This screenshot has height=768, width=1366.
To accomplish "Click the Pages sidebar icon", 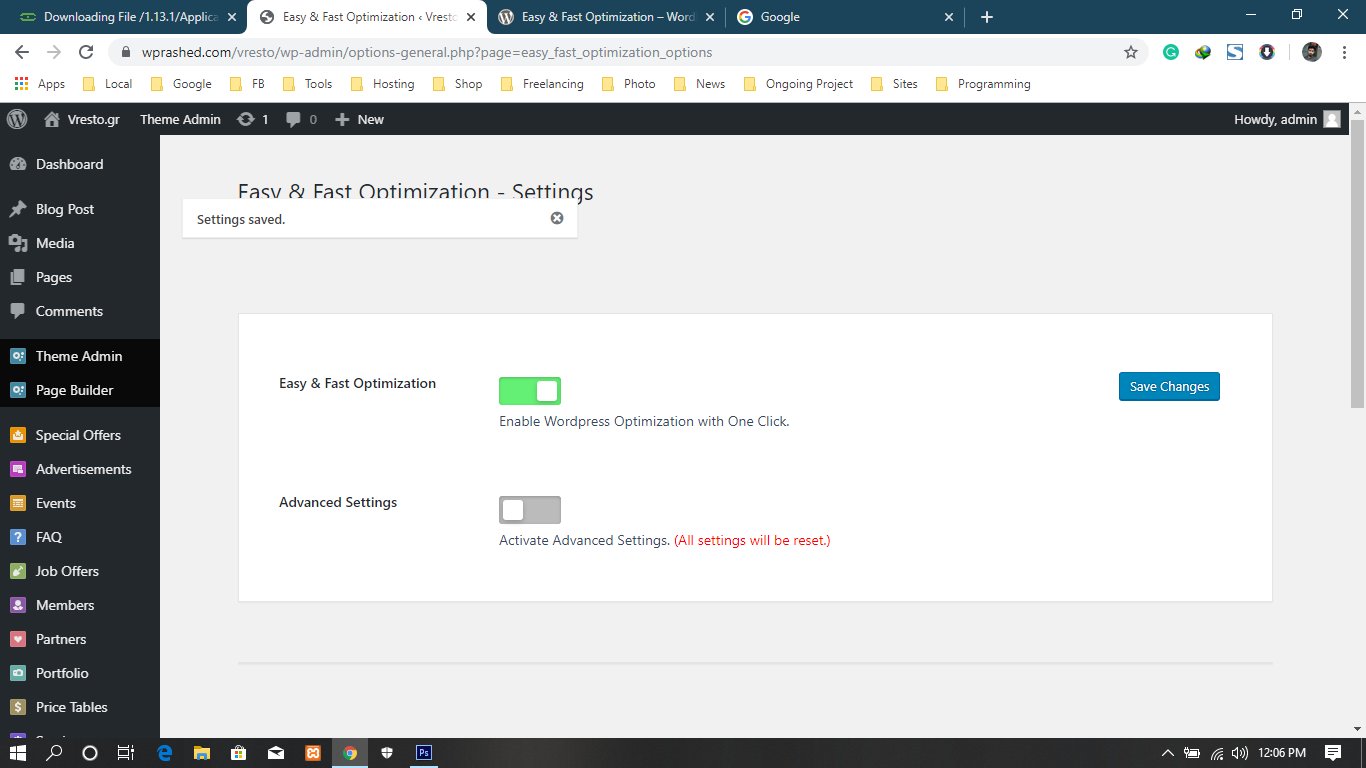I will pyautogui.click(x=18, y=277).
